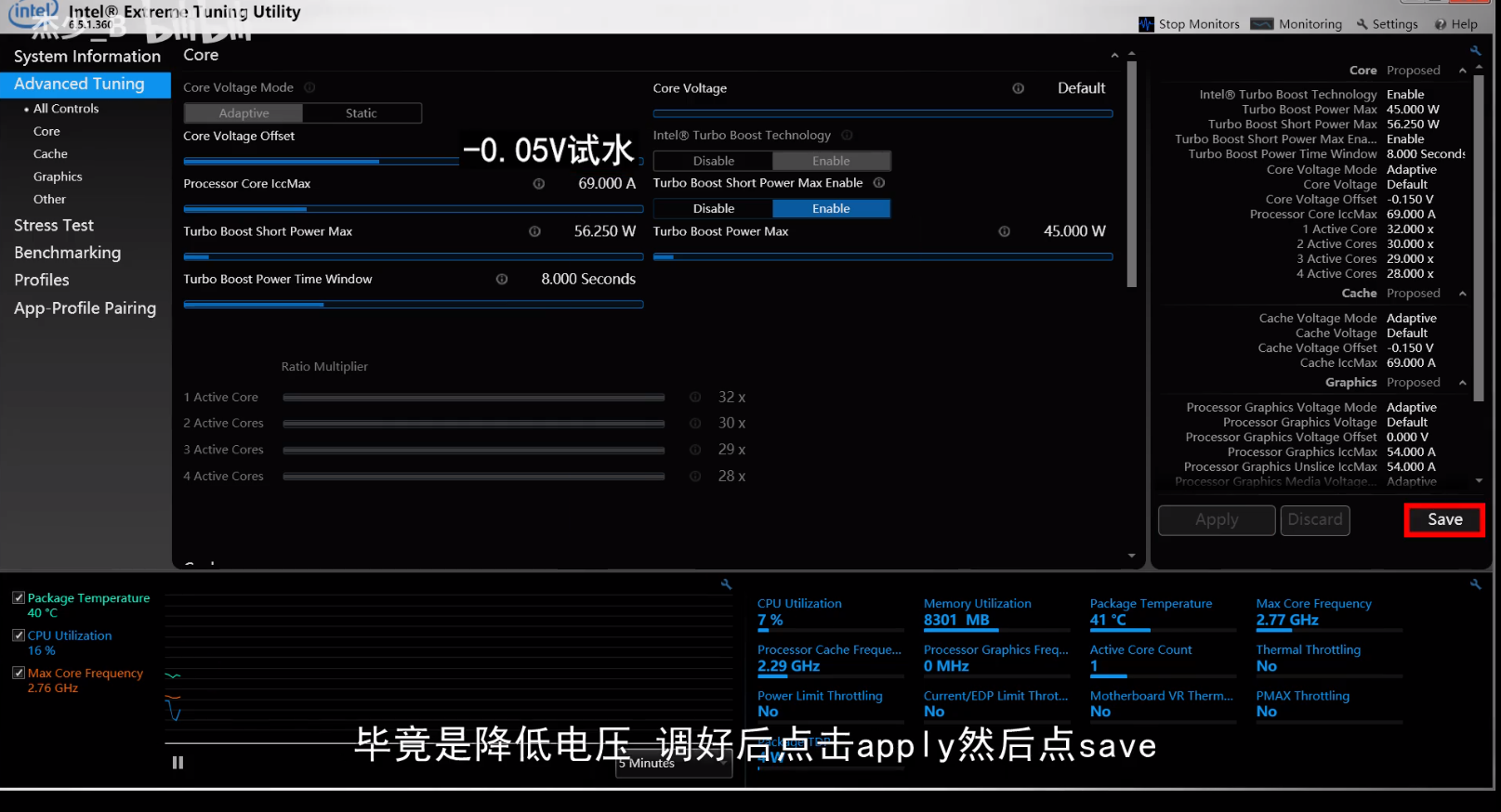The image size is (1501, 812).
Task: Uncheck Package Temperature monitor
Action: tap(19, 598)
